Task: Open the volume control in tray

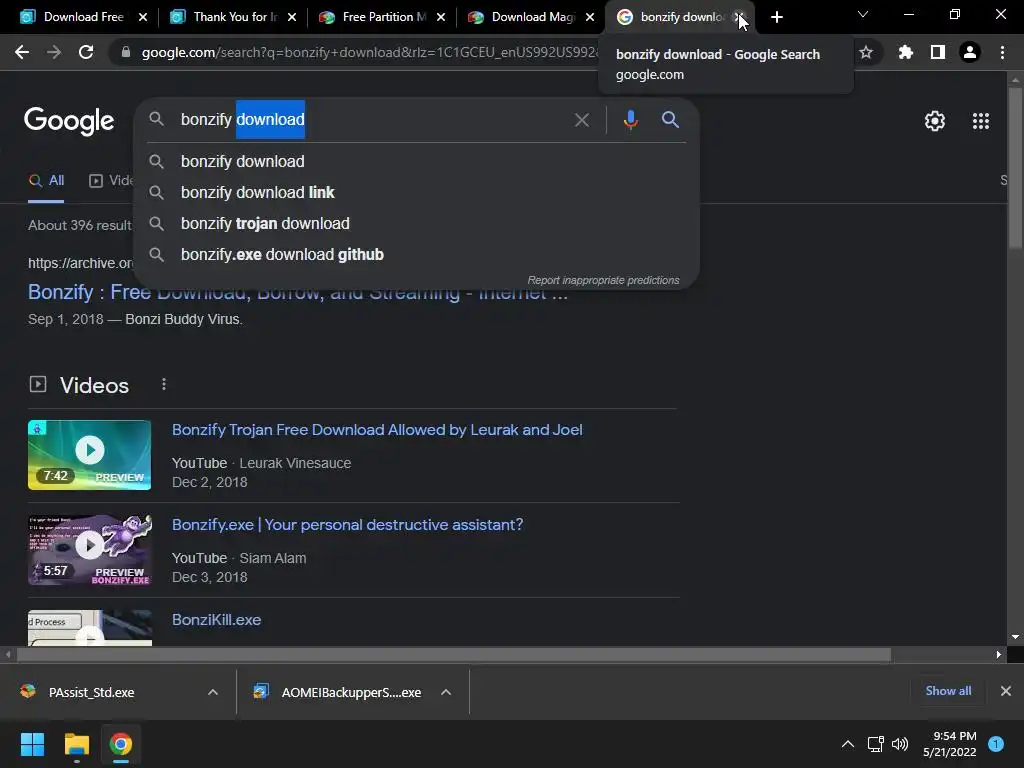Action: point(900,744)
